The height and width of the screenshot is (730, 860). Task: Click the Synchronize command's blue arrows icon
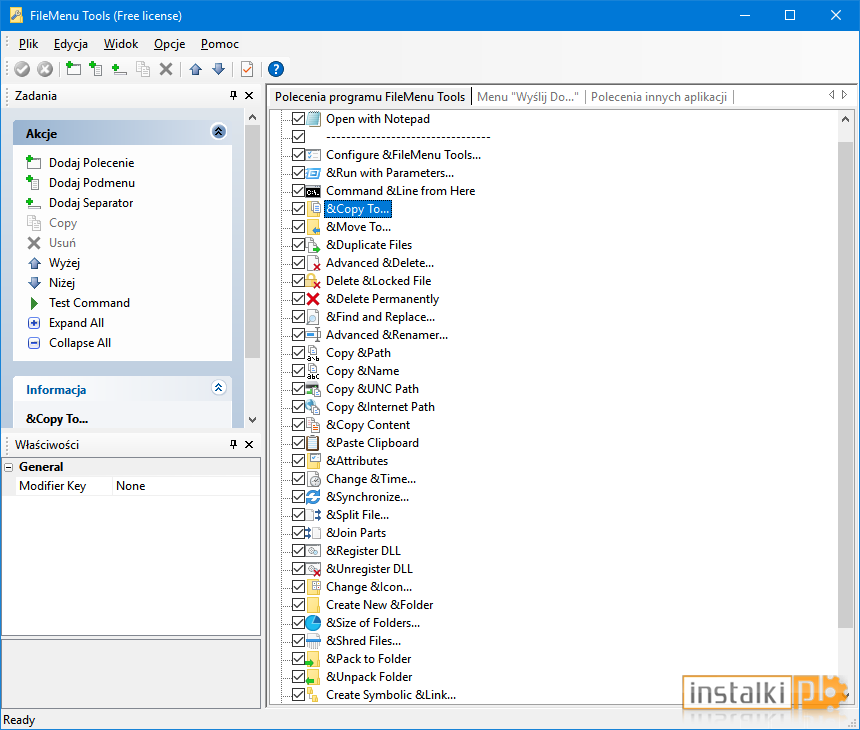pos(313,497)
